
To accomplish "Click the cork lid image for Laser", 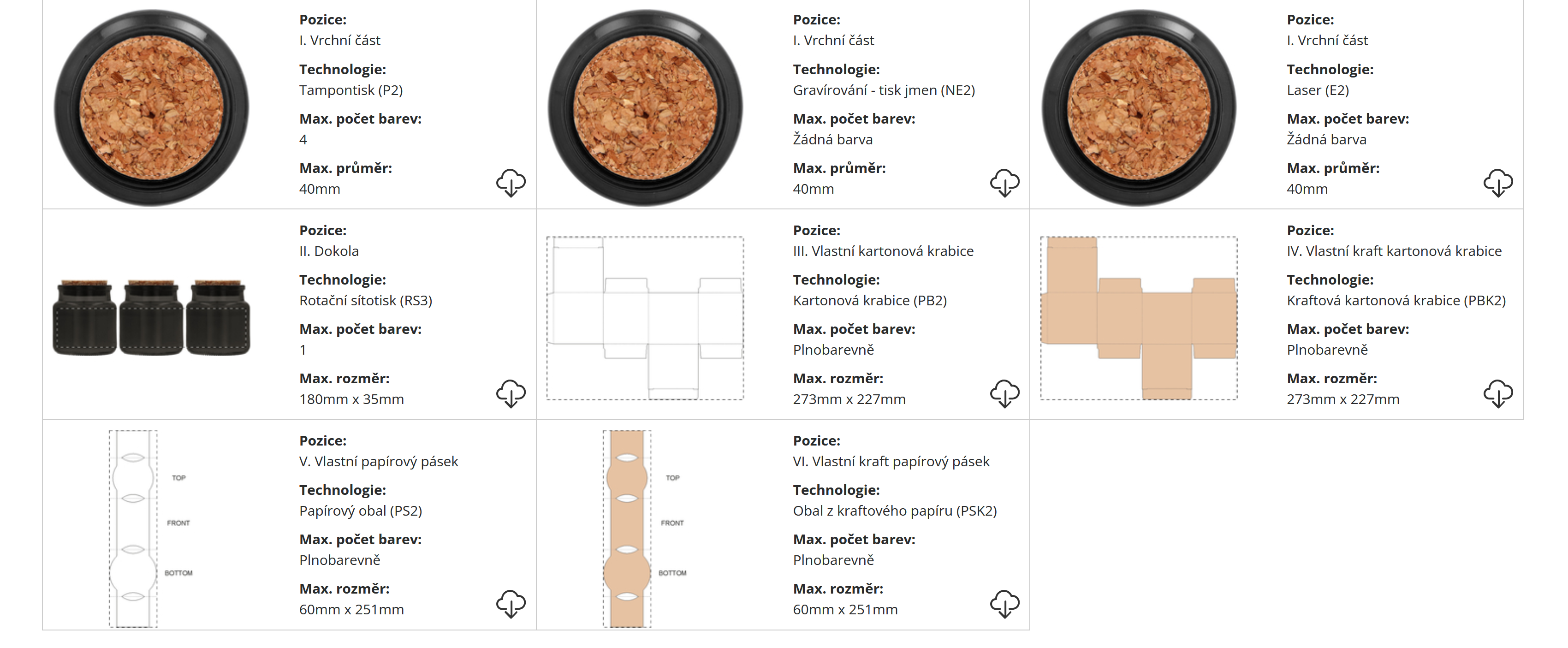I will click(x=1139, y=108).
